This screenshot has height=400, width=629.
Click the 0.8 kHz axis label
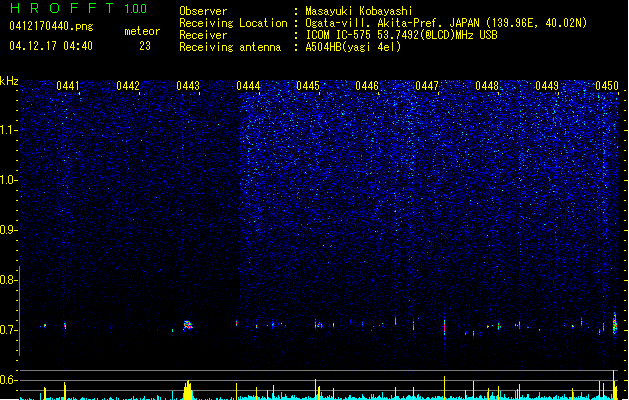tap(9, 280)
